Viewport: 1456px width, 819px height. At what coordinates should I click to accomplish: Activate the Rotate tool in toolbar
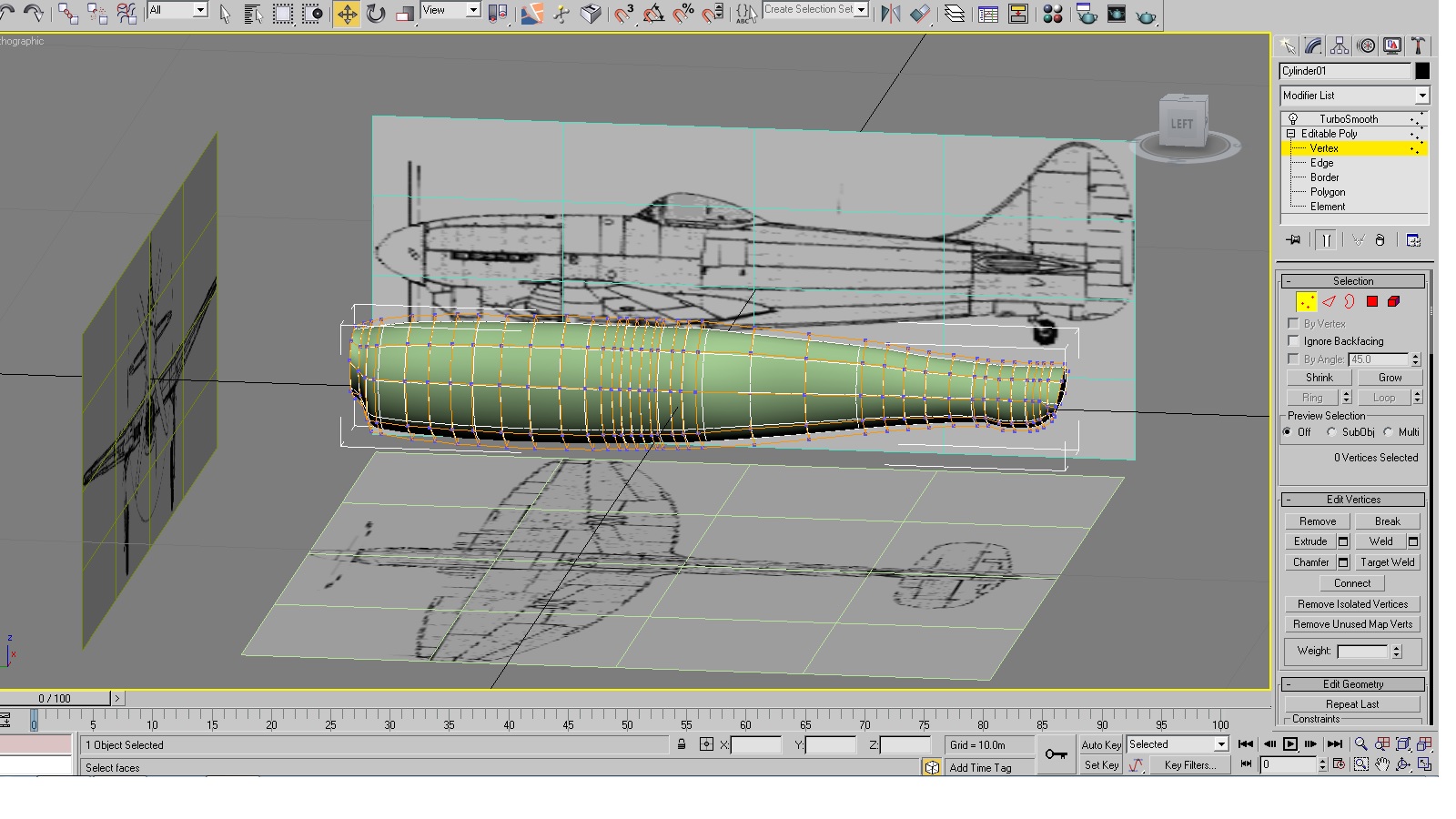[376, 14]
